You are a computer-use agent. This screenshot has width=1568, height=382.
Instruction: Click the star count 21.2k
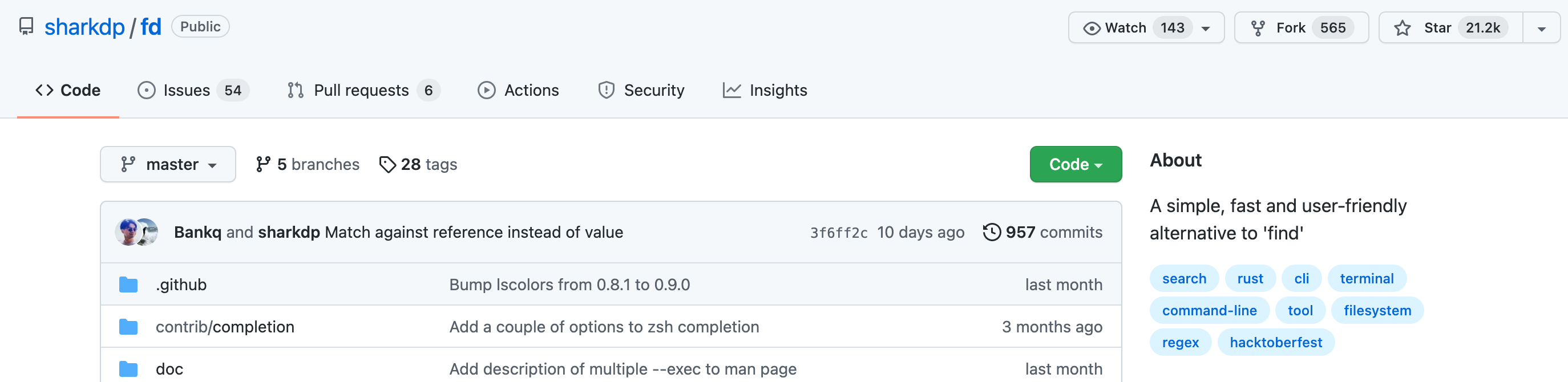pos(1483,28)
